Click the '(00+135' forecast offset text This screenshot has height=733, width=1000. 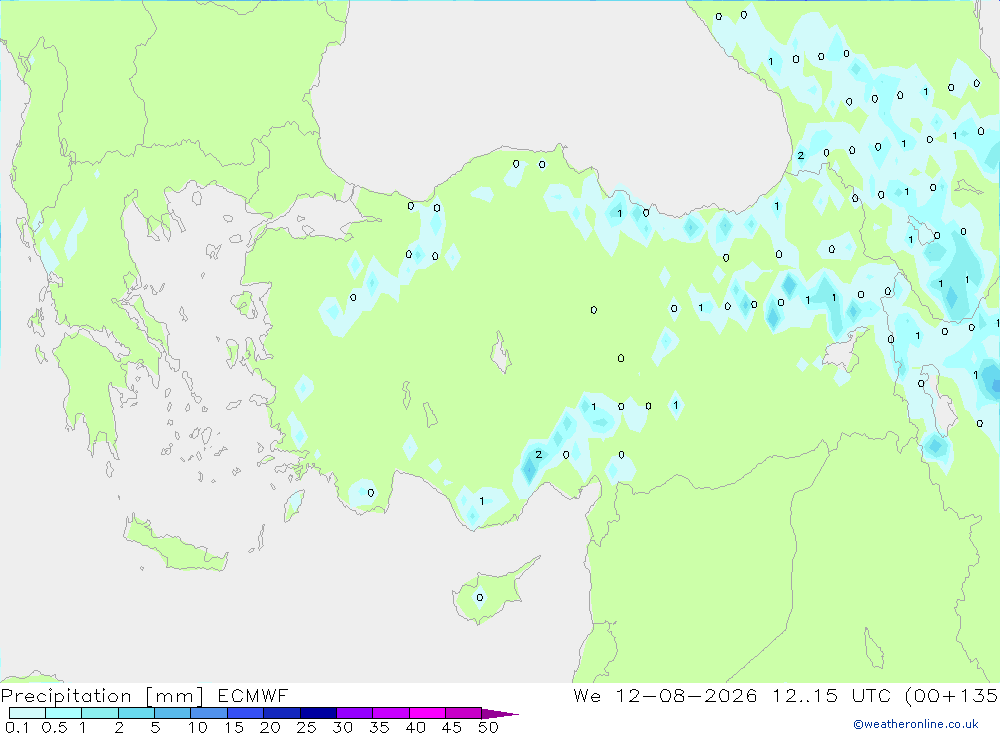click(x=952, y=695)
